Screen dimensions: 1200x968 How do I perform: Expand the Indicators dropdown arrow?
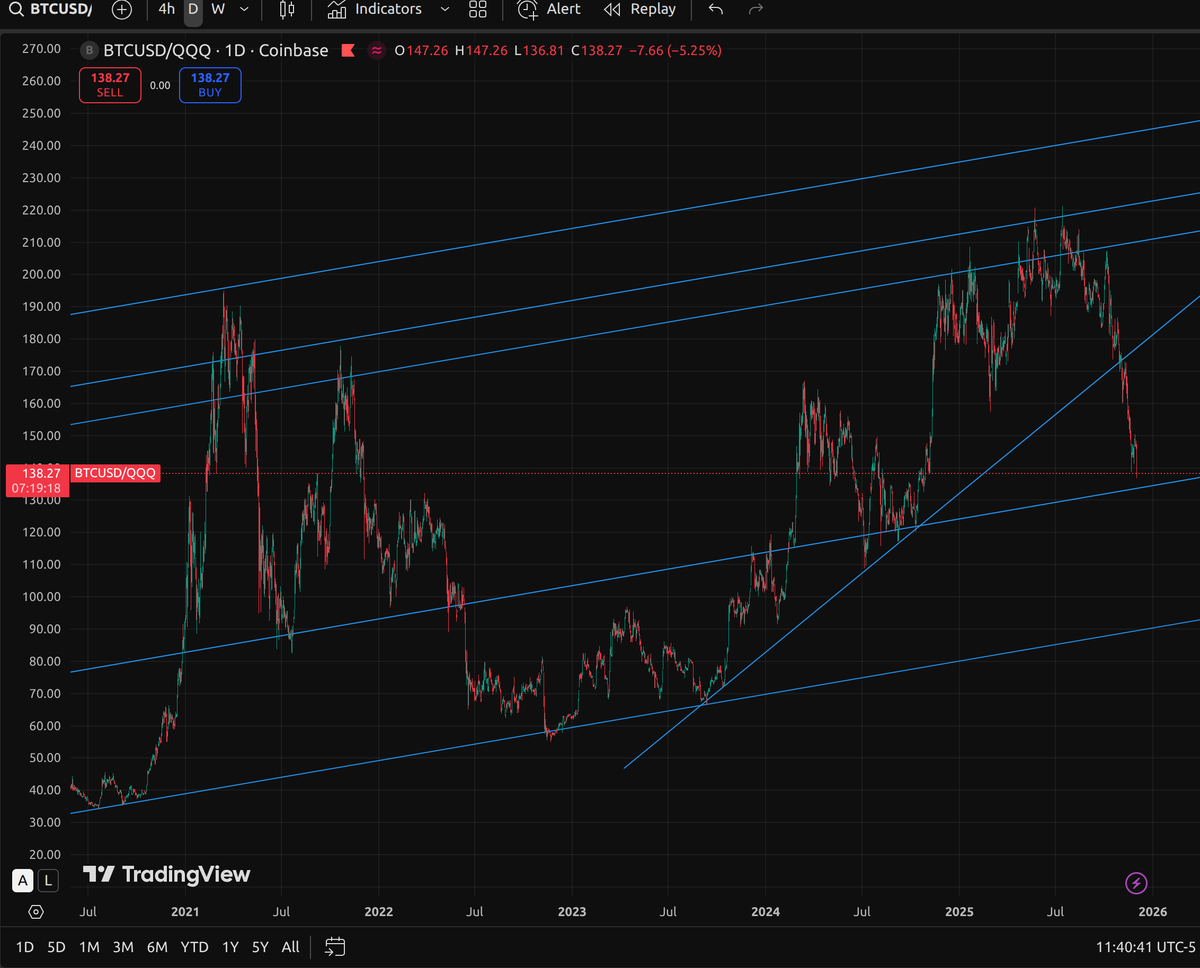point(444,10)
